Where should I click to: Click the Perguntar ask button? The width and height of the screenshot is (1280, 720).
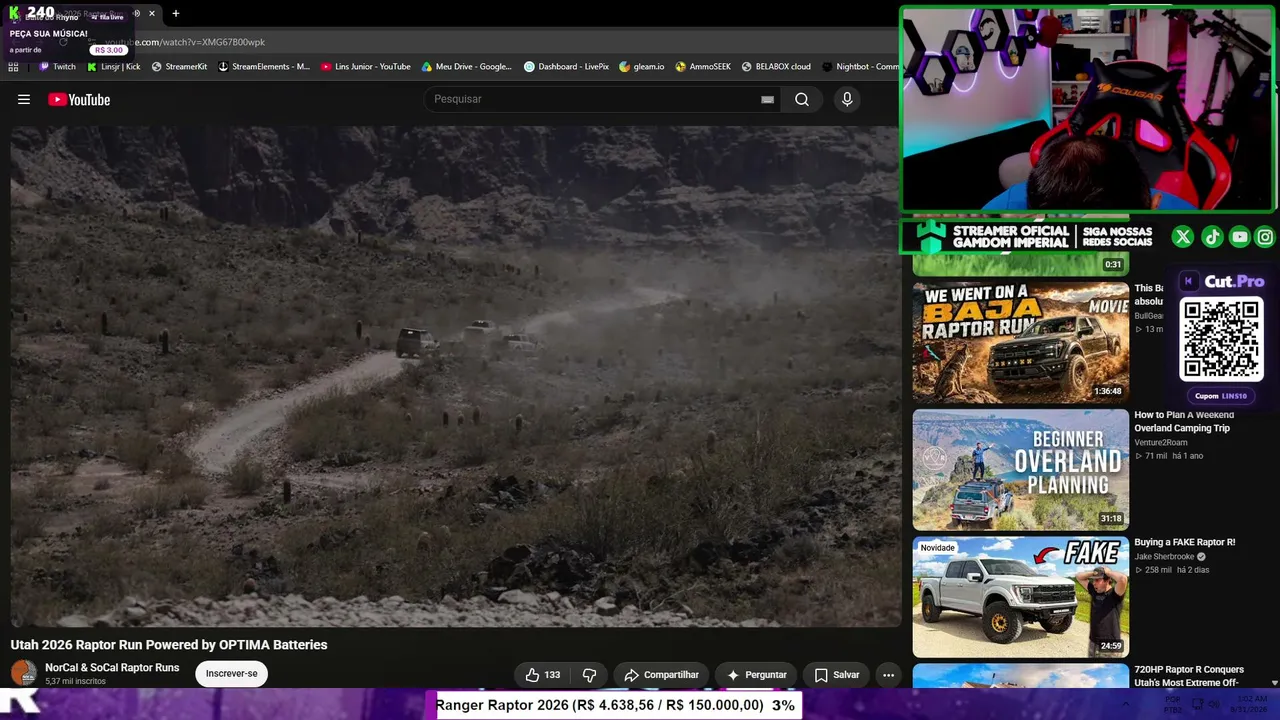point(757,675)
